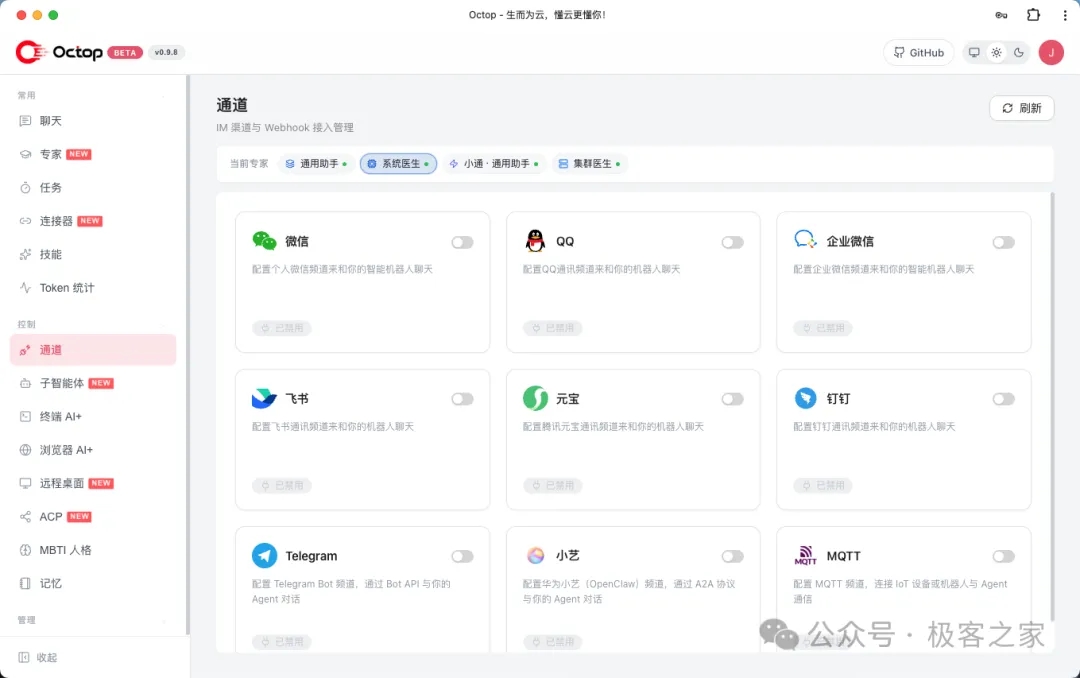Click the ACP share icon
This screenshot has width=1080, height=678.
click(25, 517)
